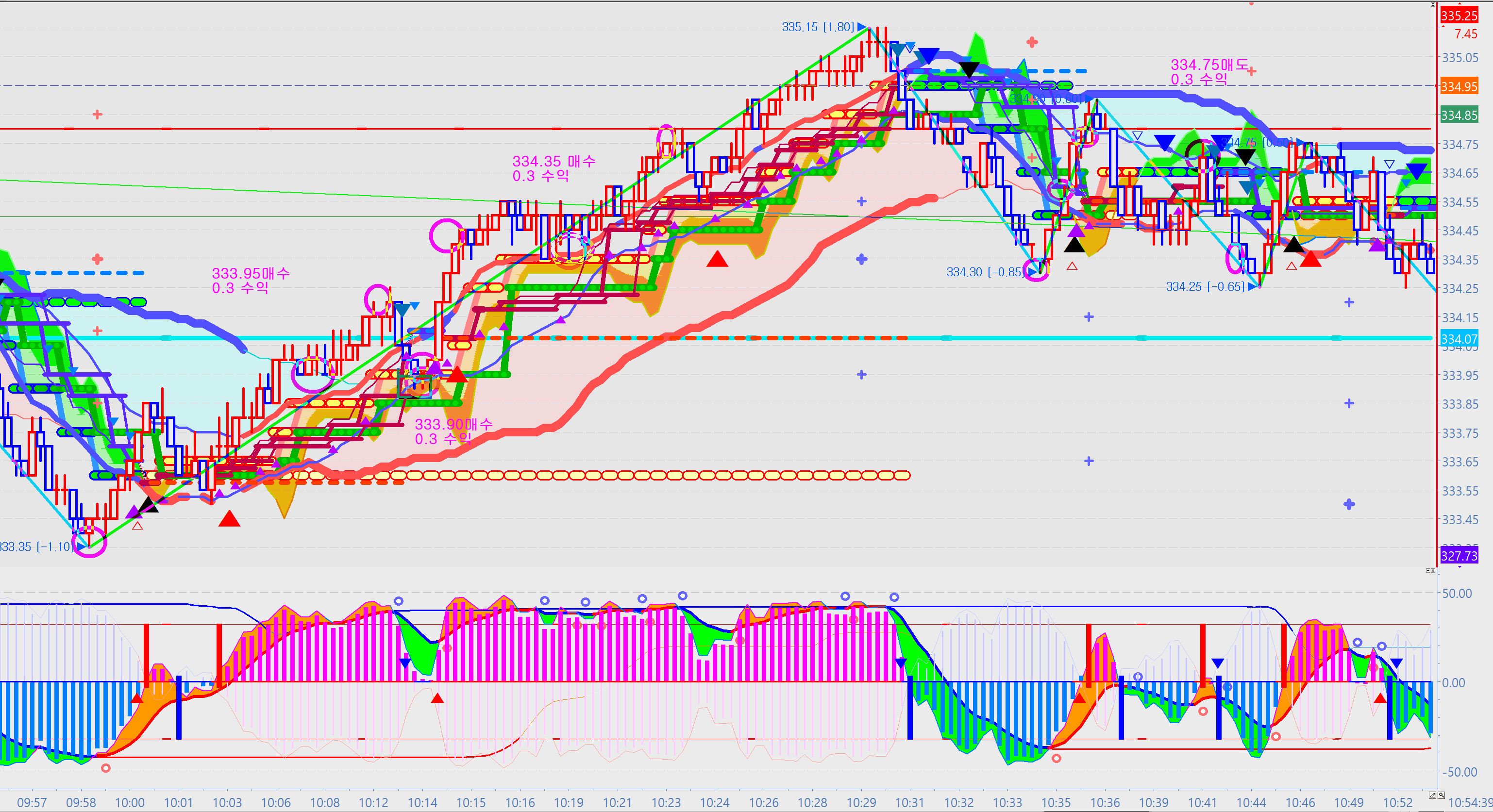This screenshot has width=1493, height=812.
Task: Click the cyan 334.07 price tag
Action: point(1459,339)
